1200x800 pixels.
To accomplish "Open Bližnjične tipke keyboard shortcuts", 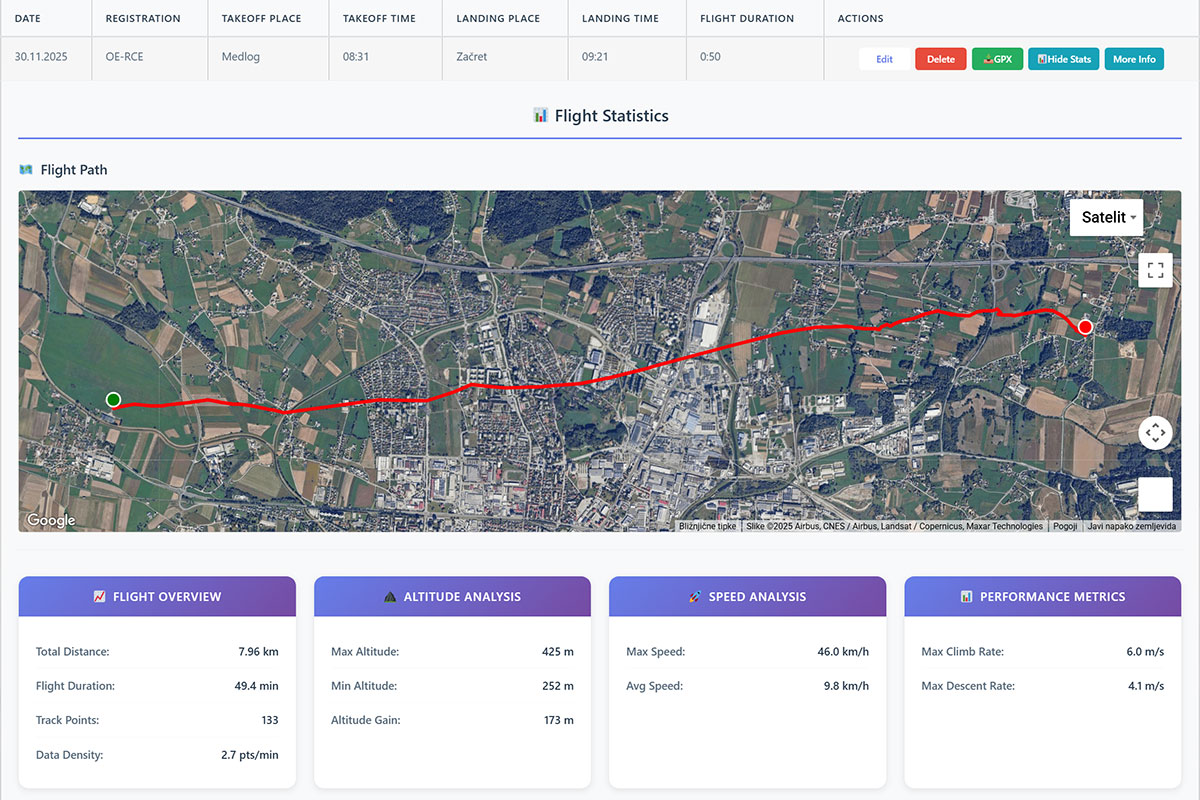I will [x=707, y=526].
